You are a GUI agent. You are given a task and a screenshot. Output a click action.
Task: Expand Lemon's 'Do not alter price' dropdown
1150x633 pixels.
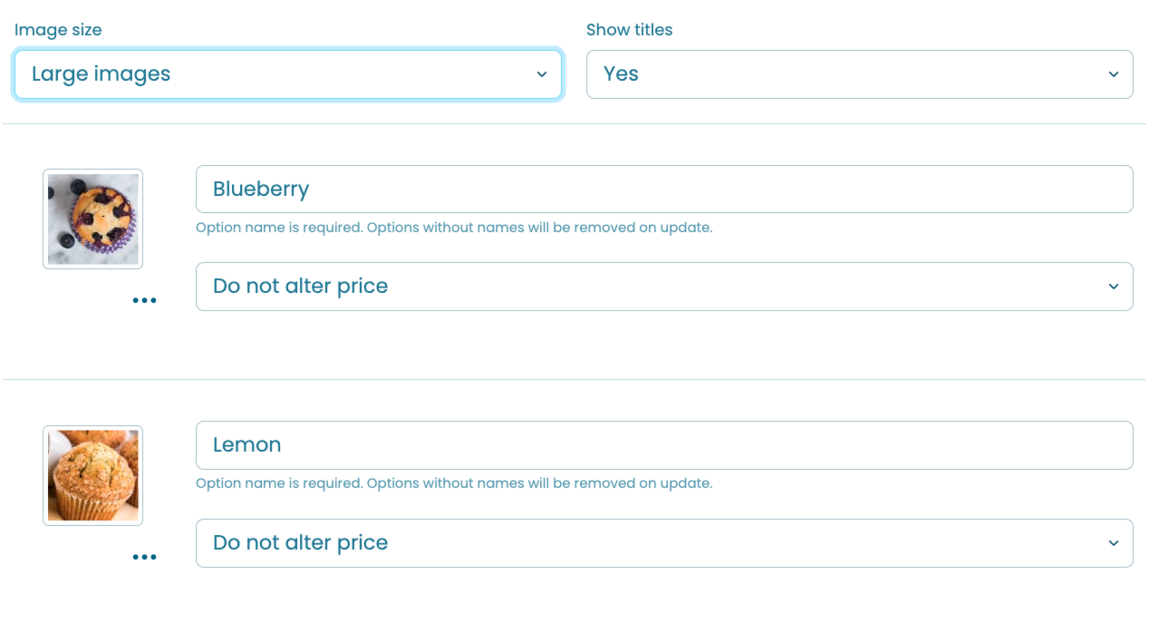coord(664,543)
